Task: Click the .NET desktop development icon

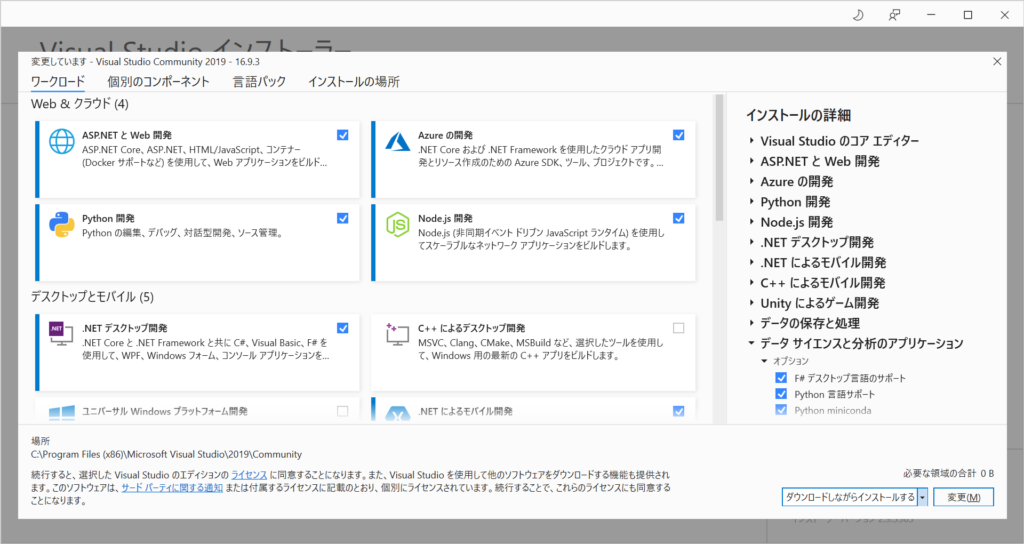Action: [61, 333]
